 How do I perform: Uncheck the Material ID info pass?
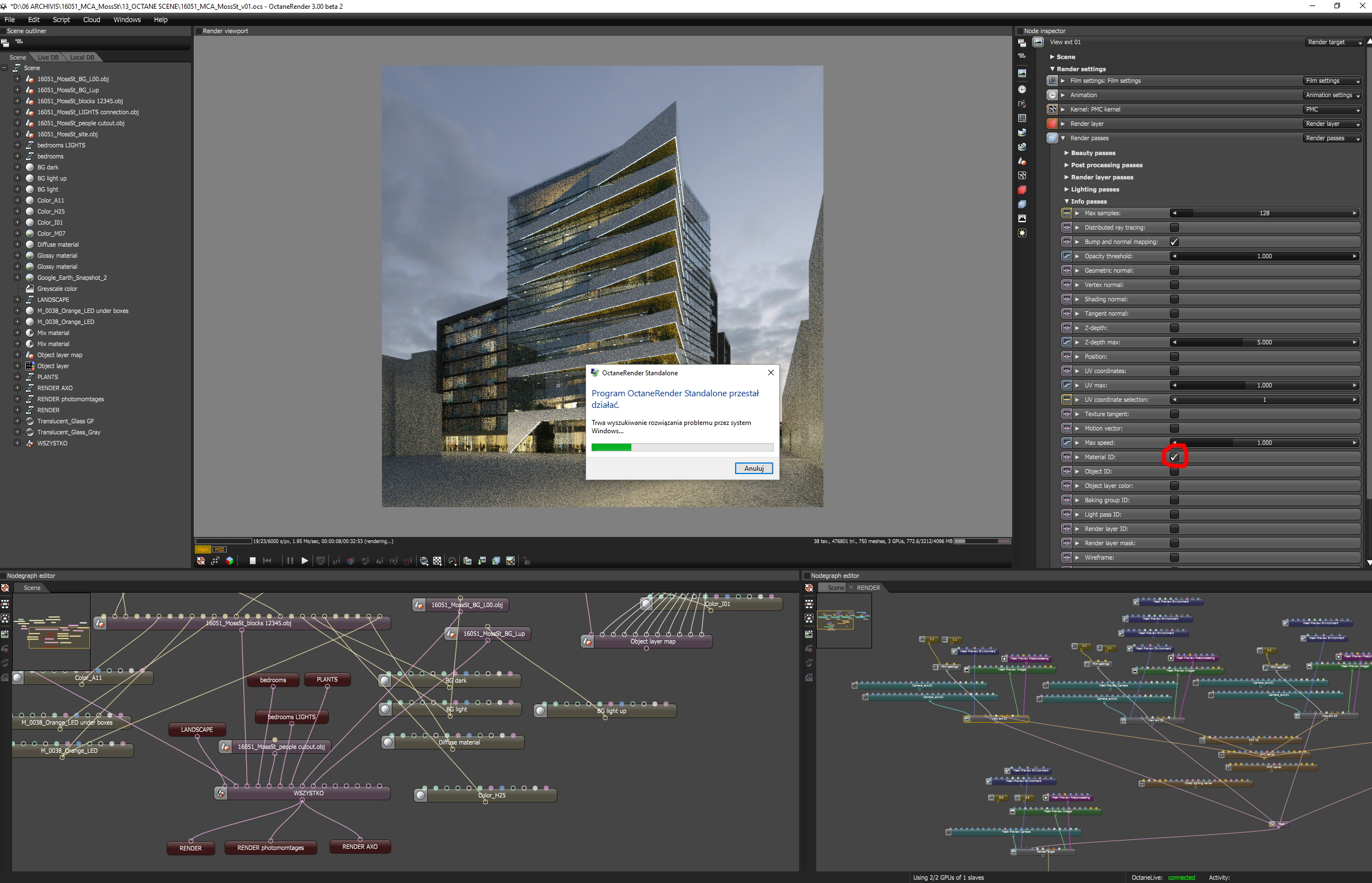1174,457
